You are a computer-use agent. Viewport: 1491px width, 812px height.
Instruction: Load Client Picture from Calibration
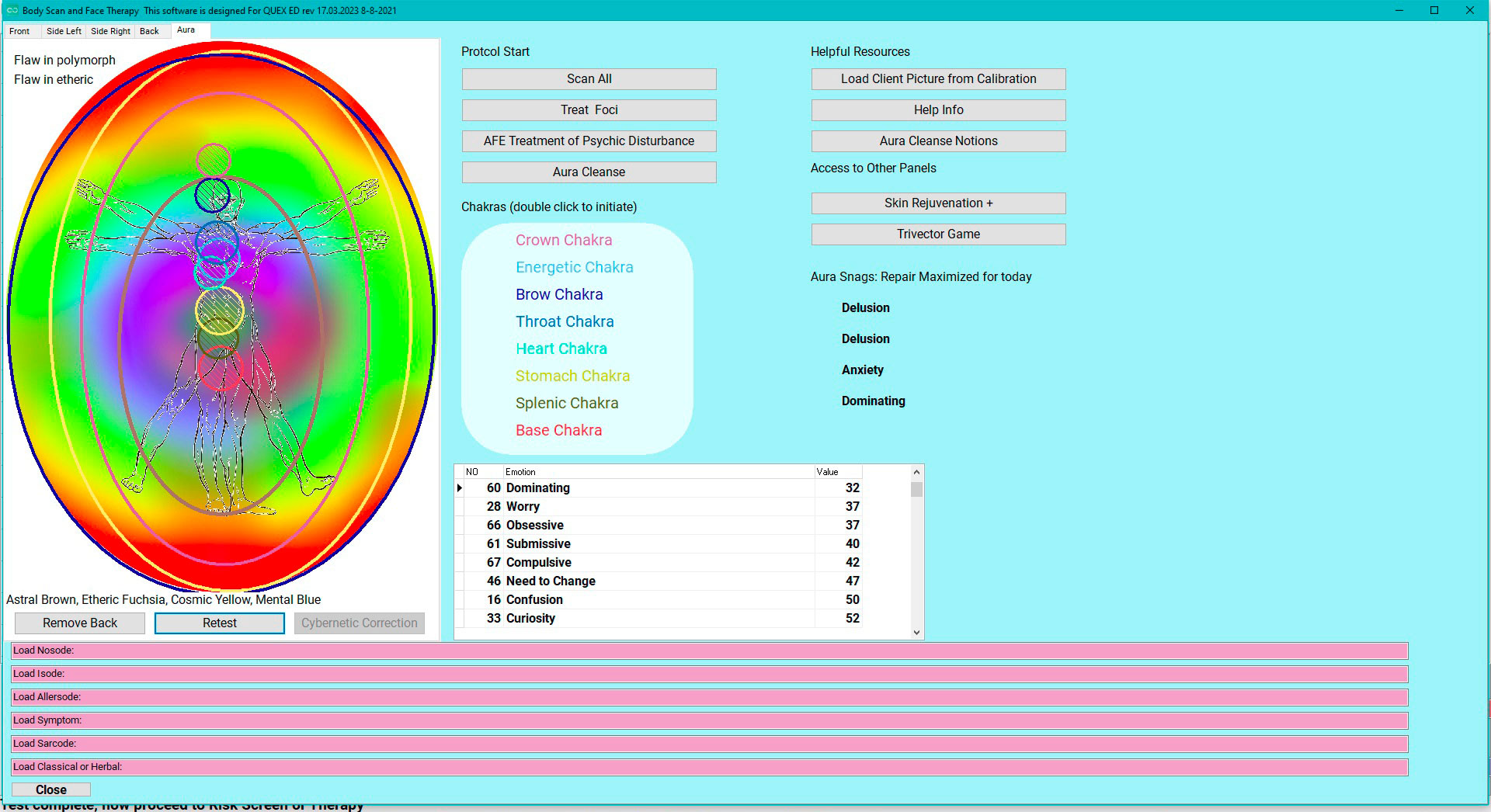pyautogui.click(x=938, y=79)
